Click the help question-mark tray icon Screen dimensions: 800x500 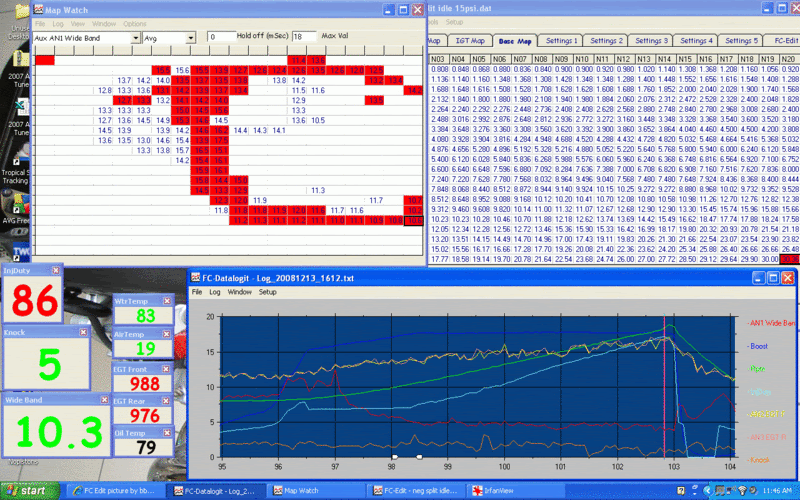(681, 491)
